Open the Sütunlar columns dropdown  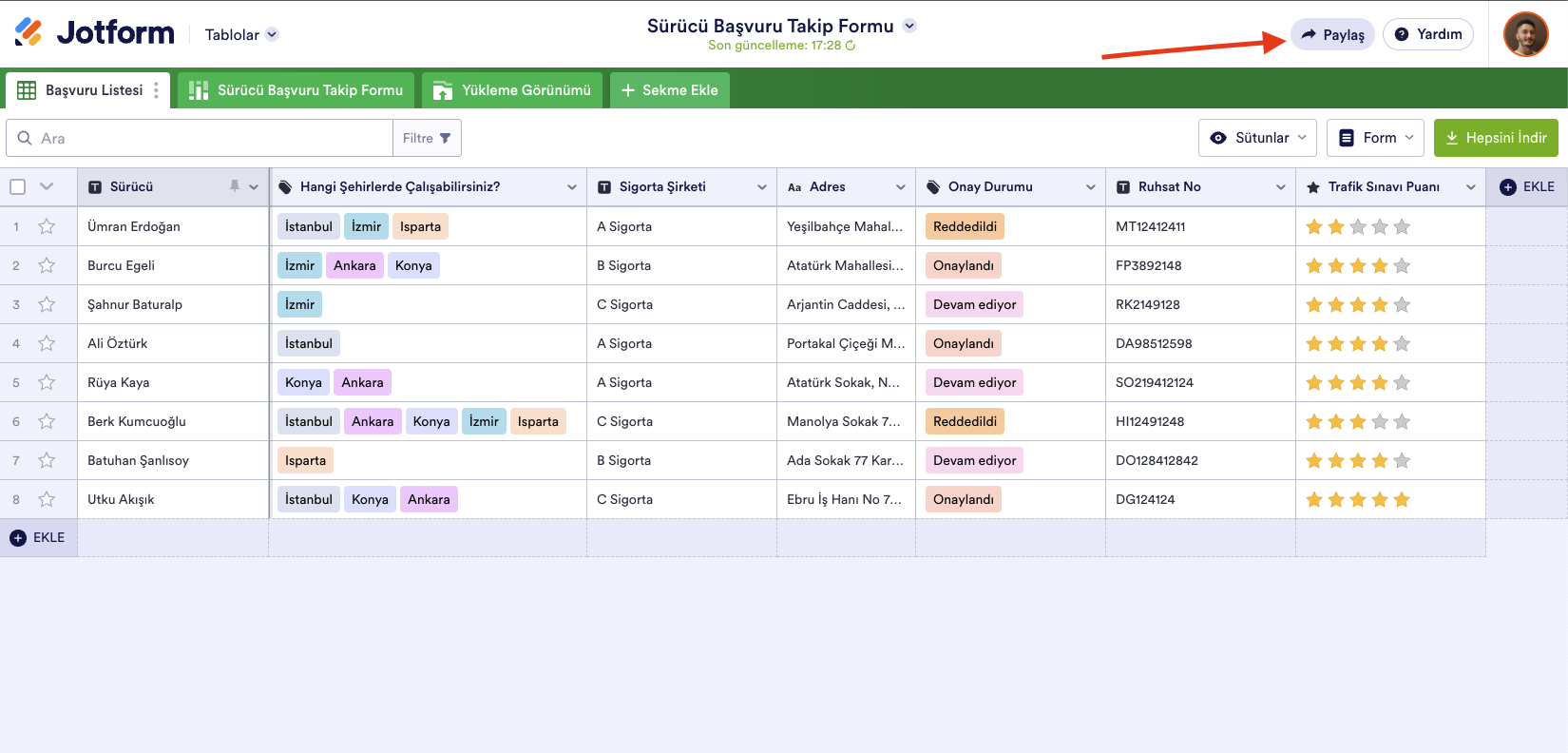pyautogui.click(x=1257, y=138)
